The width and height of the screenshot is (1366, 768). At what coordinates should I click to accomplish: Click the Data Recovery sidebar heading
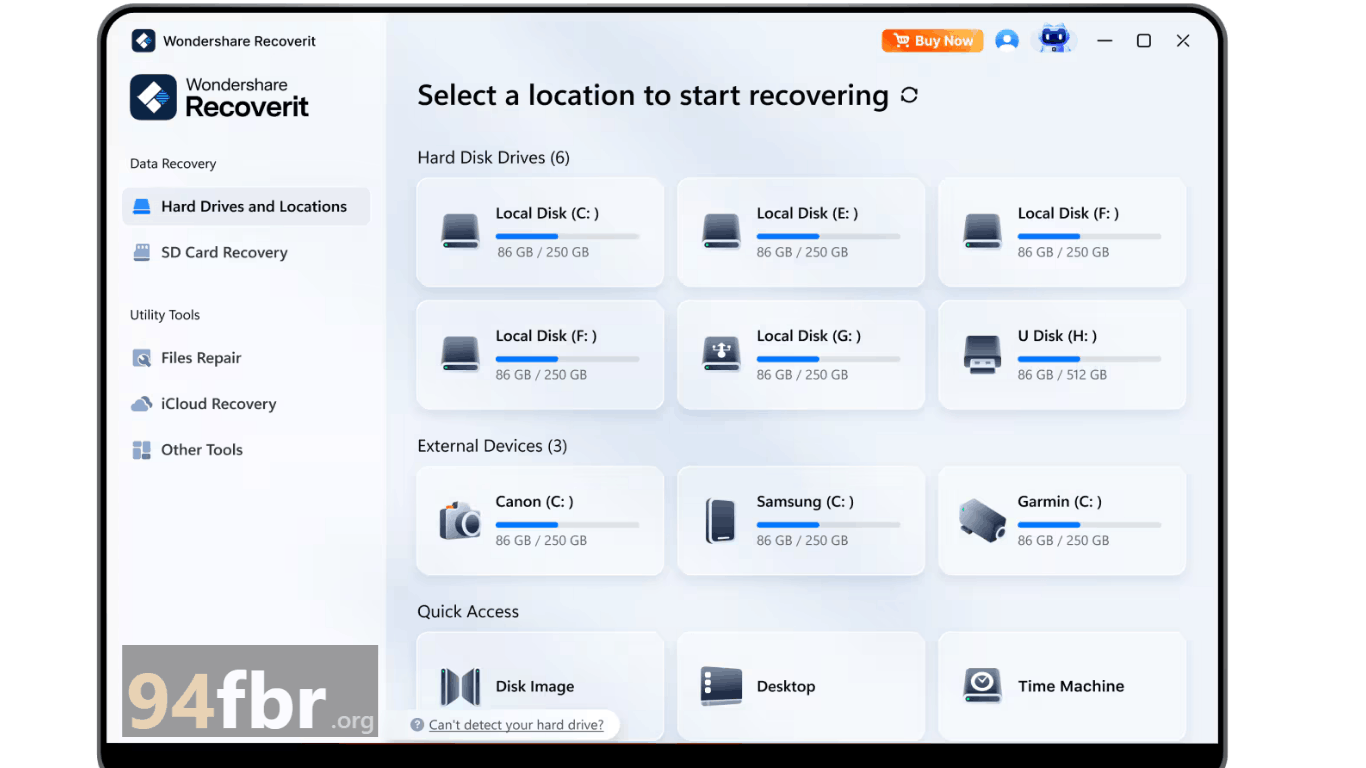[x=173, y=164]
